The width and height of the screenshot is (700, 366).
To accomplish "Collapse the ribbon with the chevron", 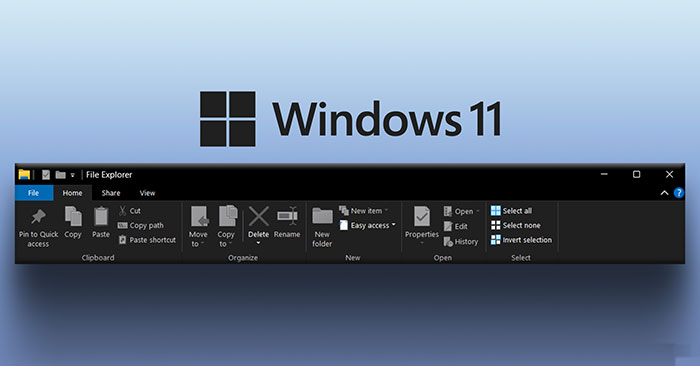I will click(664, 193).
